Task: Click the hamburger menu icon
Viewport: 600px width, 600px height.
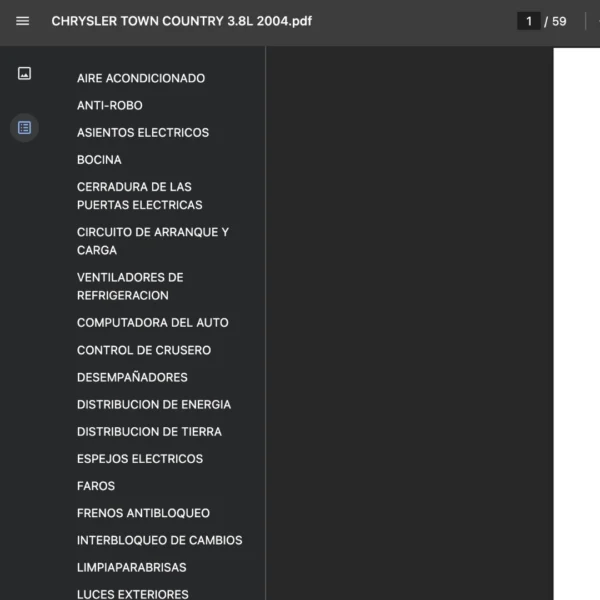Action: click(x=23, y=21)
